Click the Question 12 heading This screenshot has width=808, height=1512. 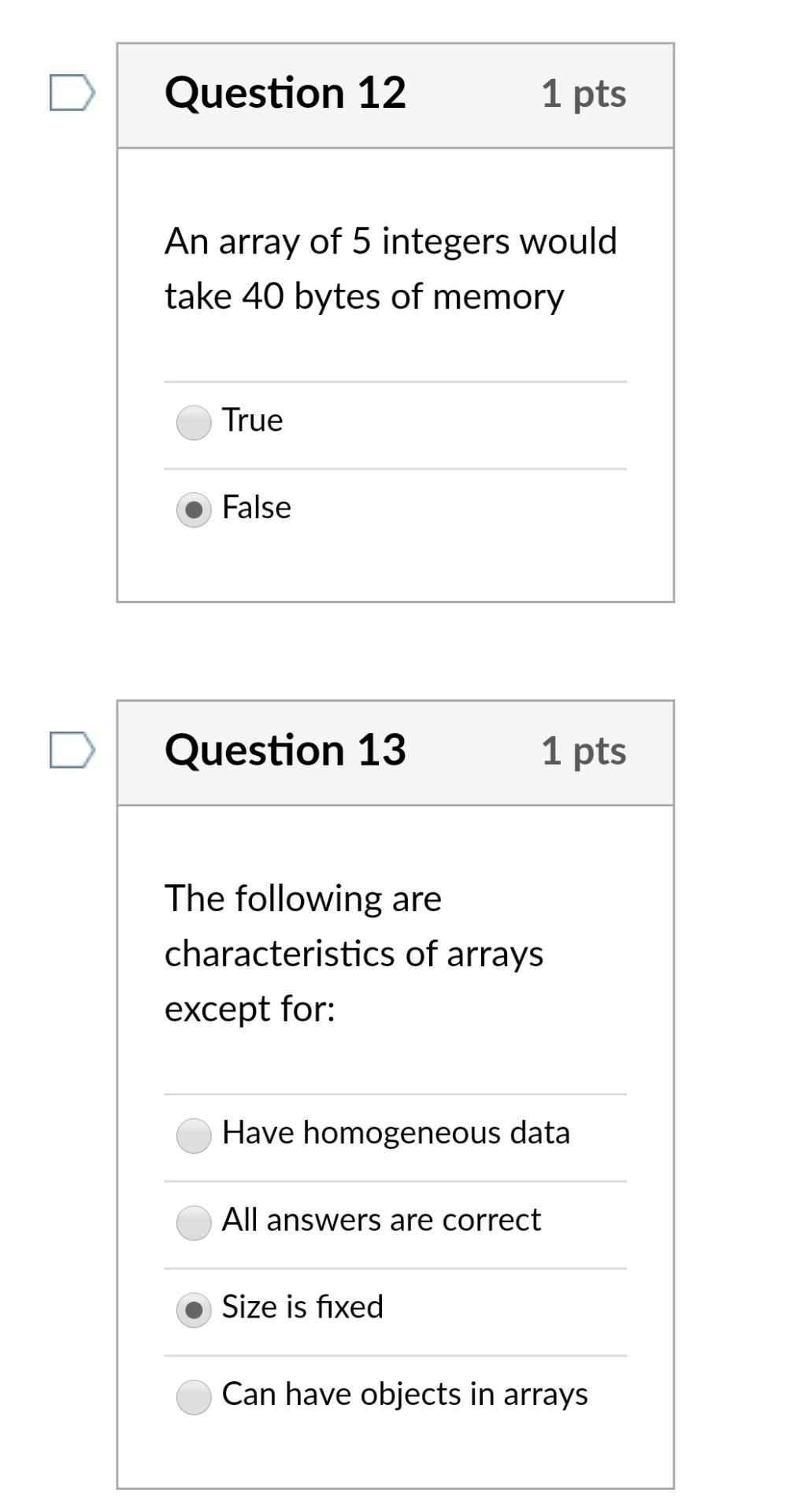pyautogui.click(x=285, y=93)
